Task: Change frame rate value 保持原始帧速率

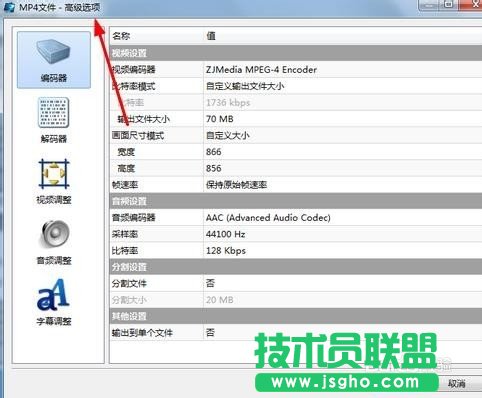Action: 236,185
